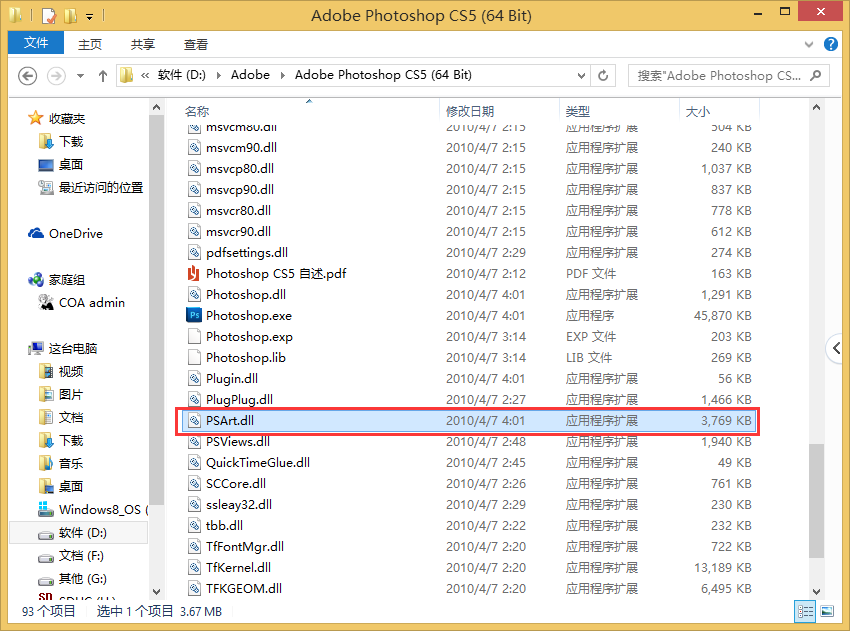
Task: Select file SCCore.dll
Action: [x=236, y=484]
